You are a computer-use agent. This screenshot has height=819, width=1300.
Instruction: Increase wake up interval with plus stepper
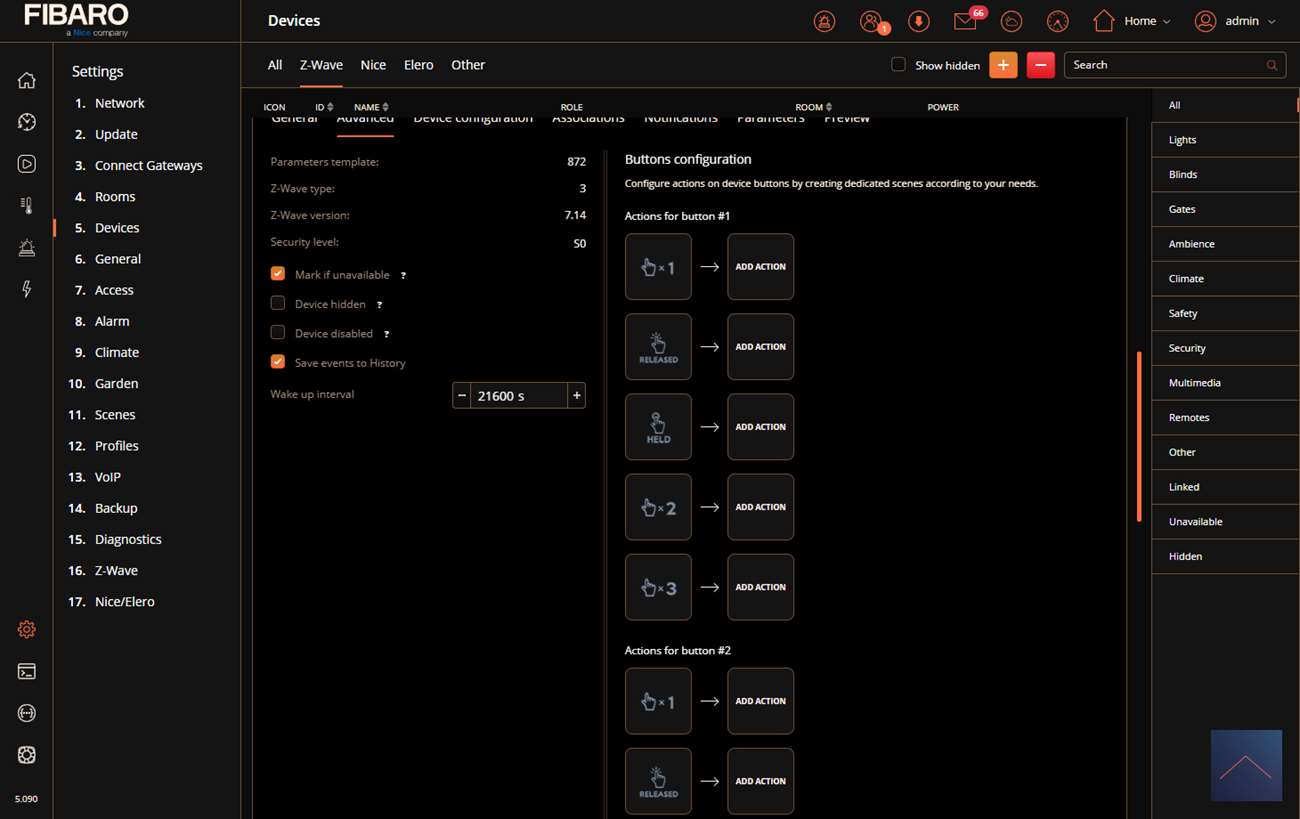tap(576, 396)
